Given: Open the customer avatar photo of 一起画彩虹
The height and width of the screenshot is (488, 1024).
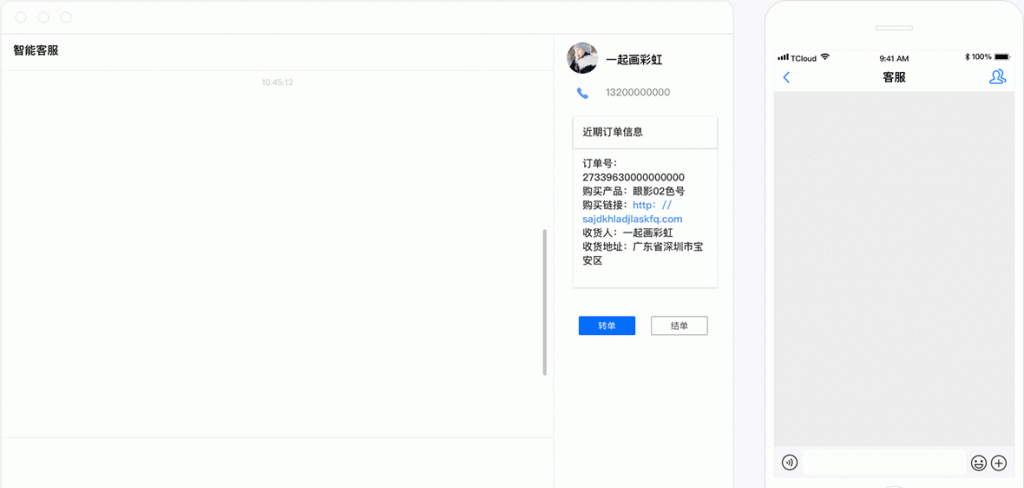Looking at the screenshot, I should (x=582, y=58).
